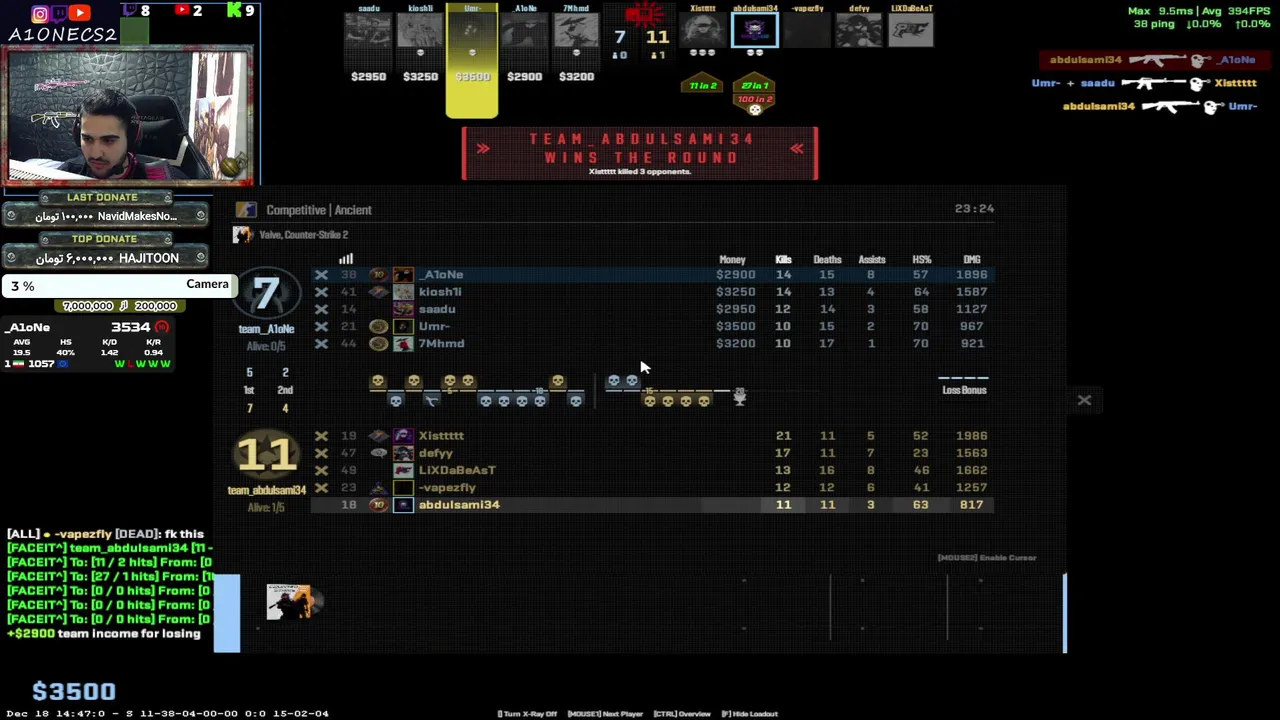Click the YouTube icon beside the Instagram icon

coord(80,13)
